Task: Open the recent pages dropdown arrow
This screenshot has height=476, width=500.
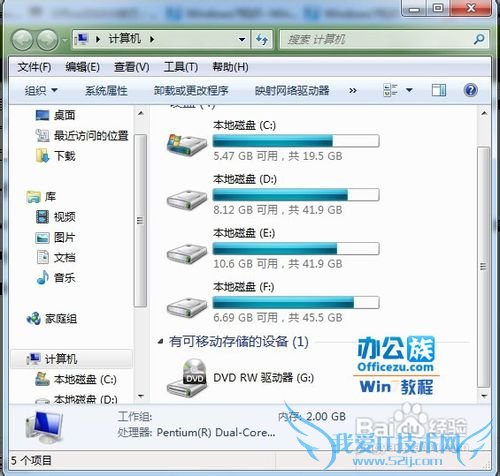Action: click(64, 40)
